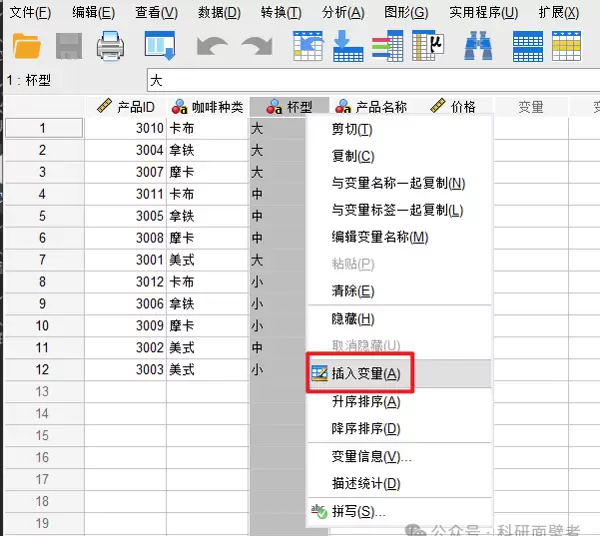Click the cell value input field showing 大

point(370,79)
